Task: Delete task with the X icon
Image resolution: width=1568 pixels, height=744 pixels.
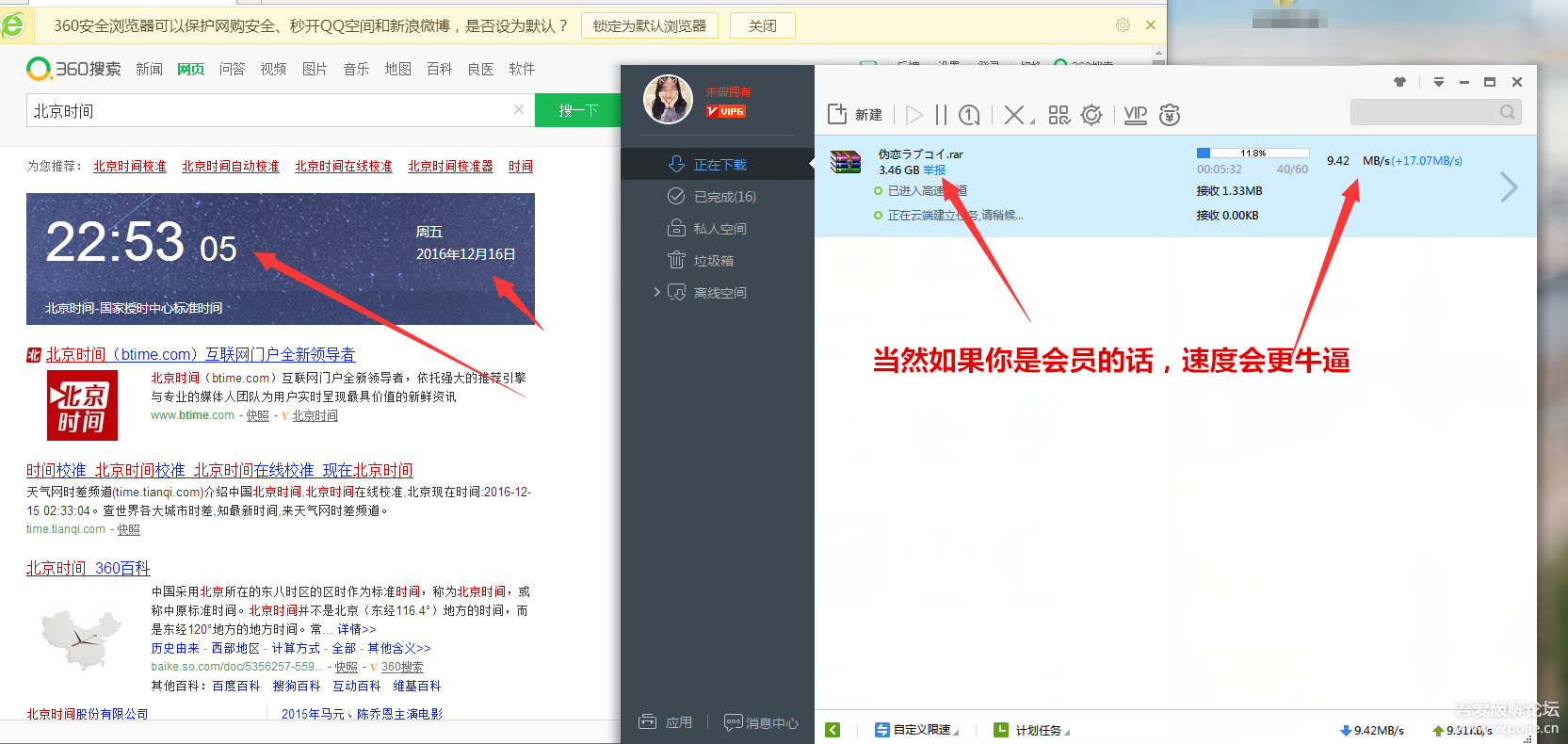Action: click(1013, 115)
